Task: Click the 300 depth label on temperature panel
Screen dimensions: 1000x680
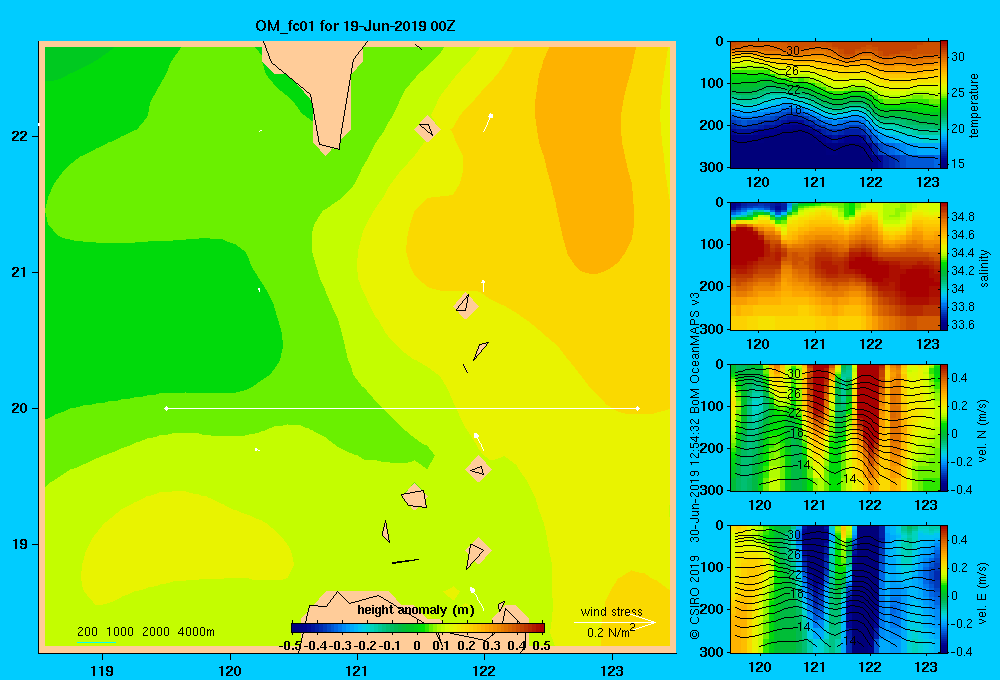Action: [713, 167]
